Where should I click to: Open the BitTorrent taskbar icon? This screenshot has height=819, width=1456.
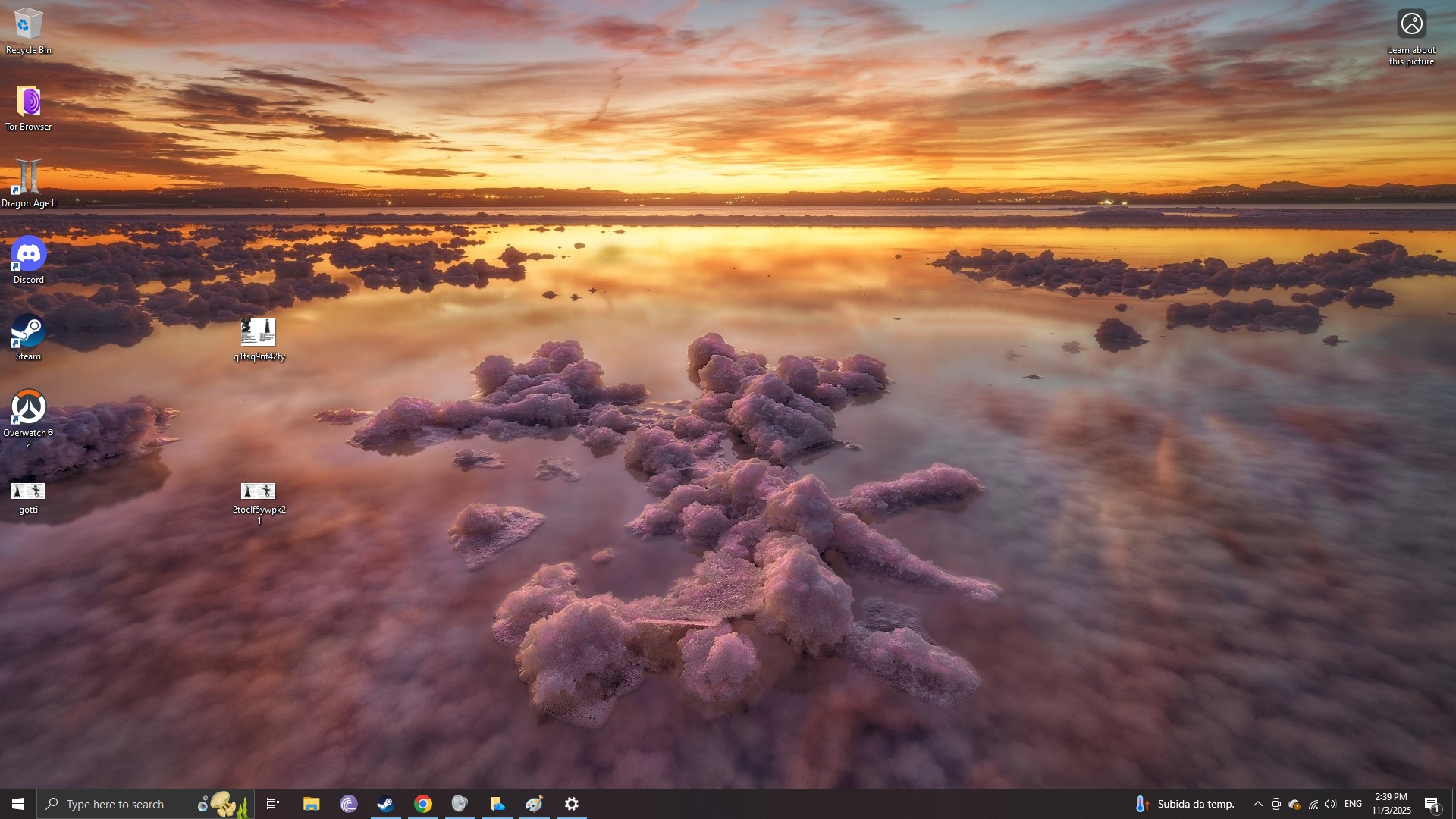coord(349,804)
